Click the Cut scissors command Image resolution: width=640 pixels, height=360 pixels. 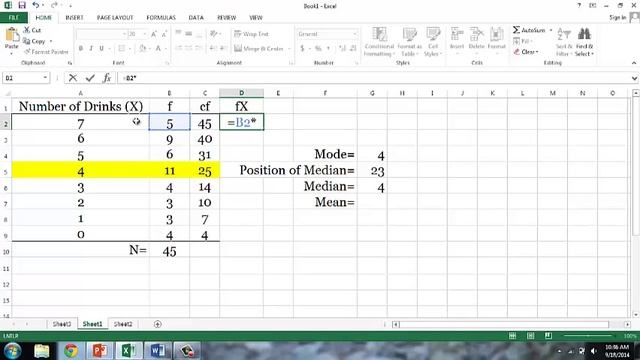pos(32,30)
